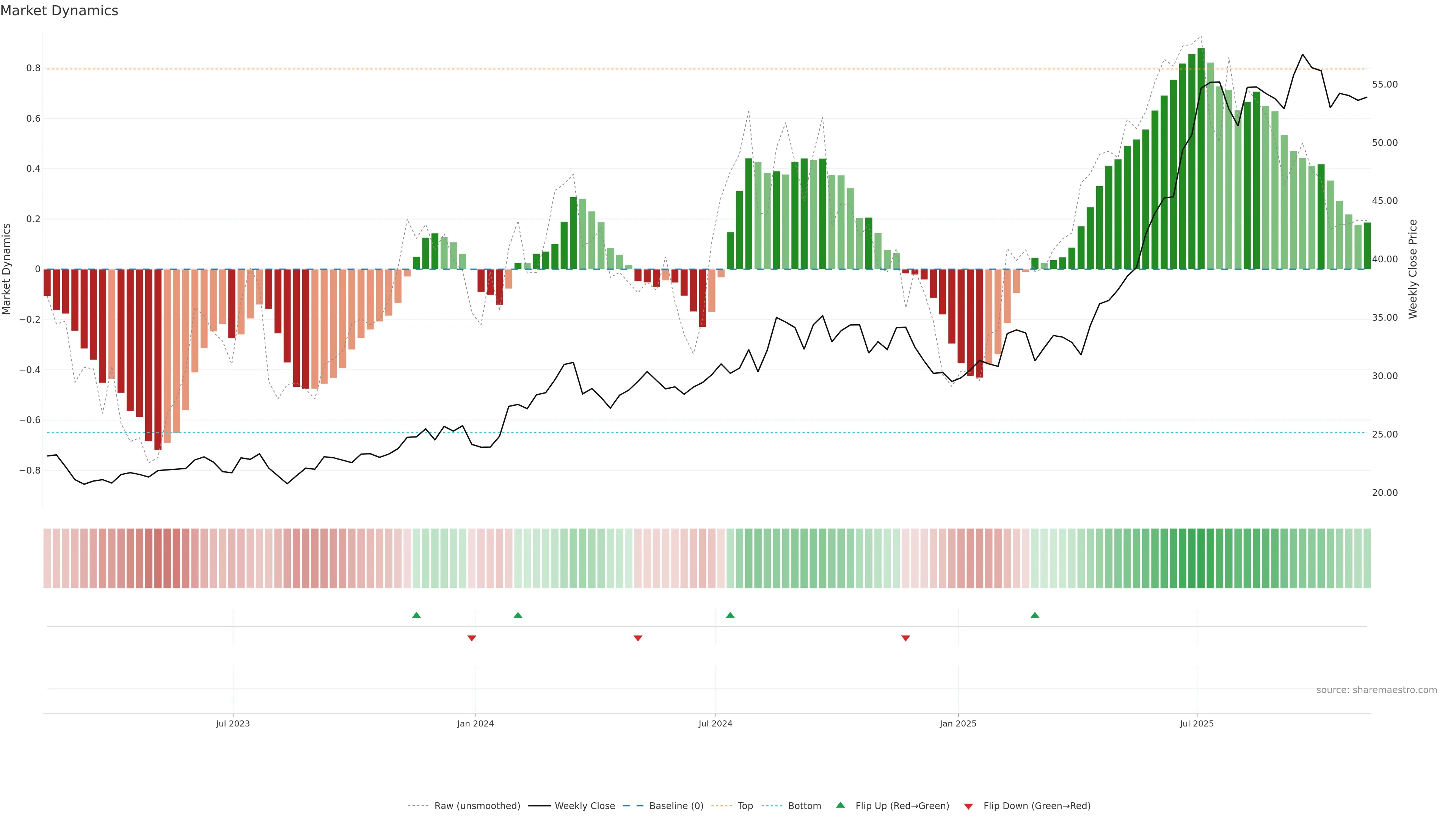Click the Flip Up triangle near Jul 2024

pos(730,615)
